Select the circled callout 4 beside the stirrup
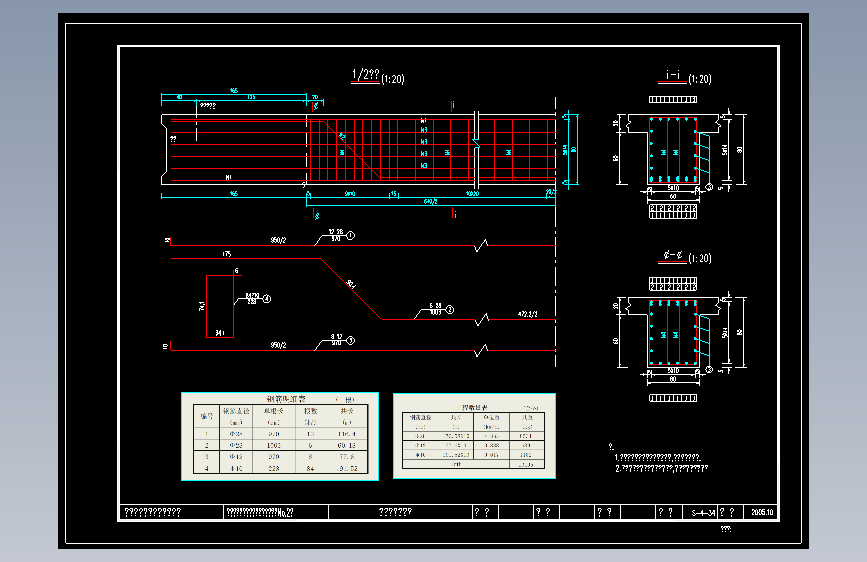 (267, 299)
